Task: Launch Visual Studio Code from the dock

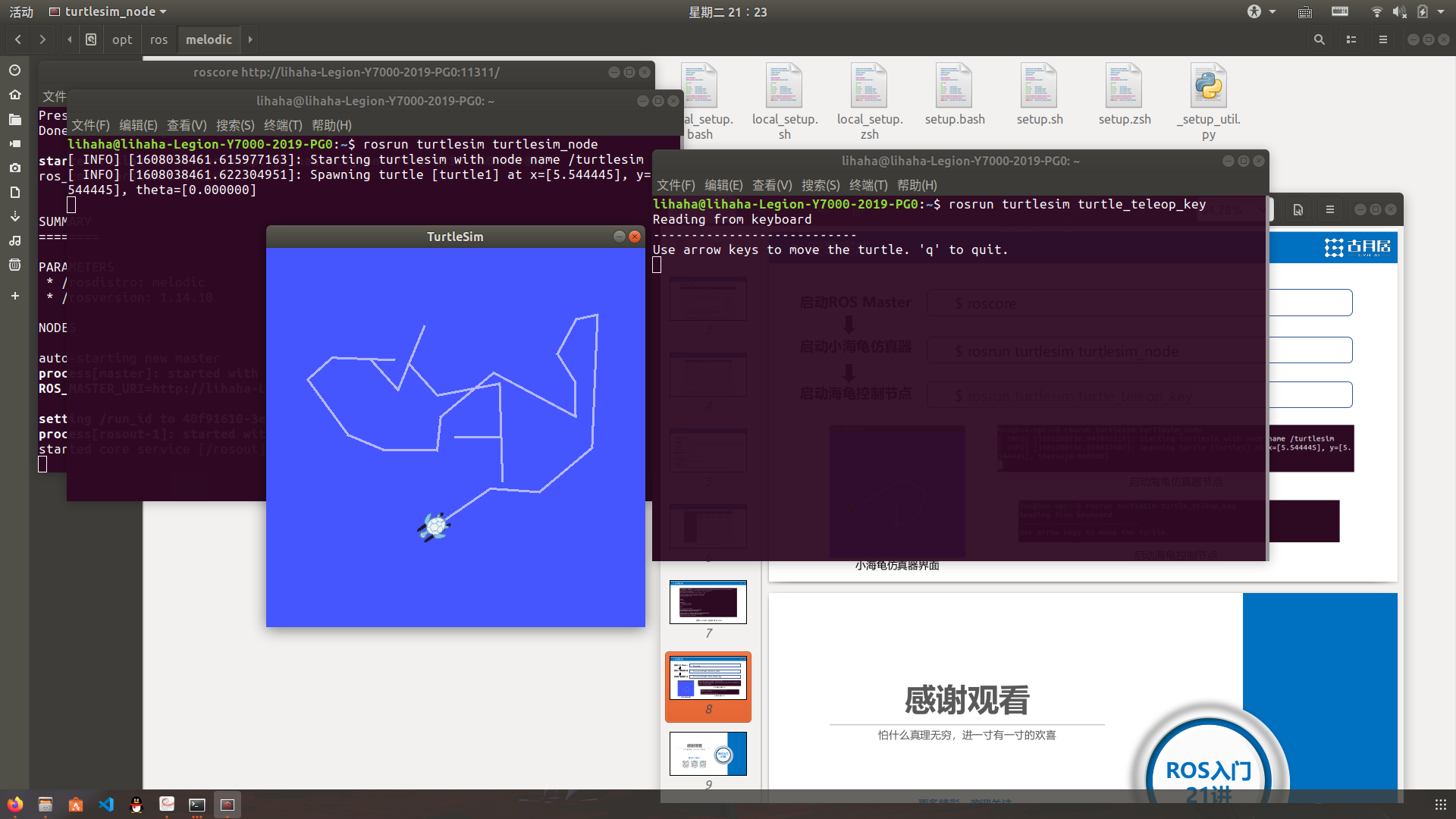Action: click(x=106, y=805)
